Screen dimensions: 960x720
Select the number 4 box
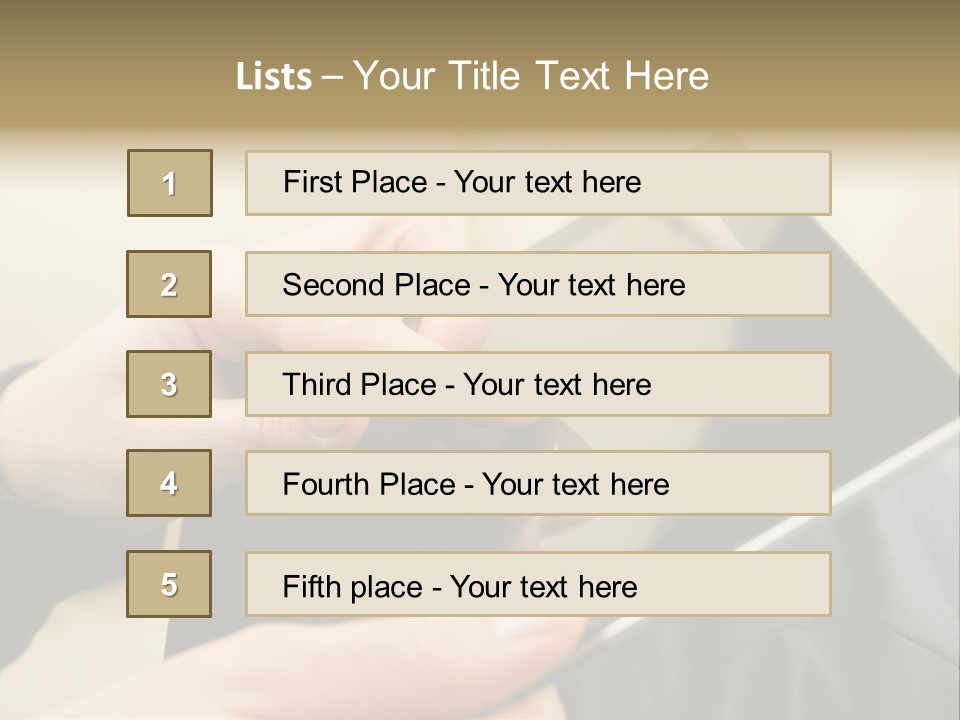pyautogui.click(x=169, y=483)
